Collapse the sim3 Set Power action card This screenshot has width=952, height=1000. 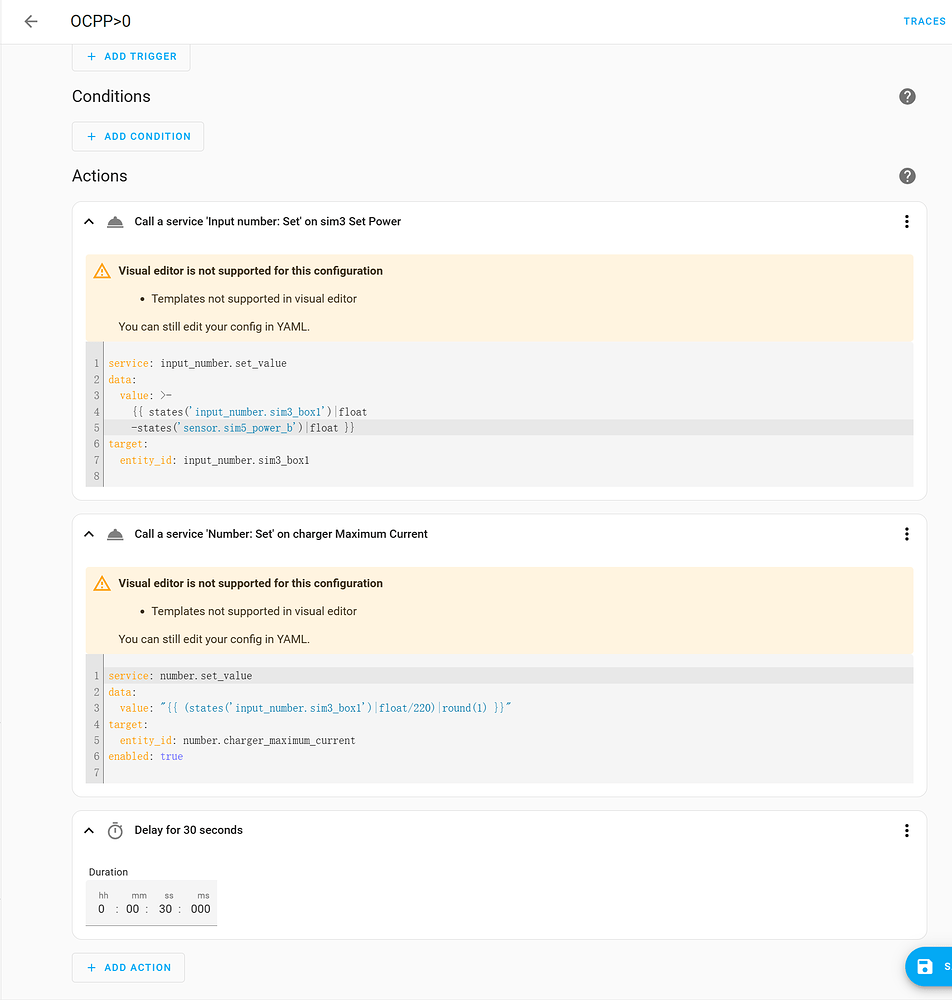(x=89, y=222)
